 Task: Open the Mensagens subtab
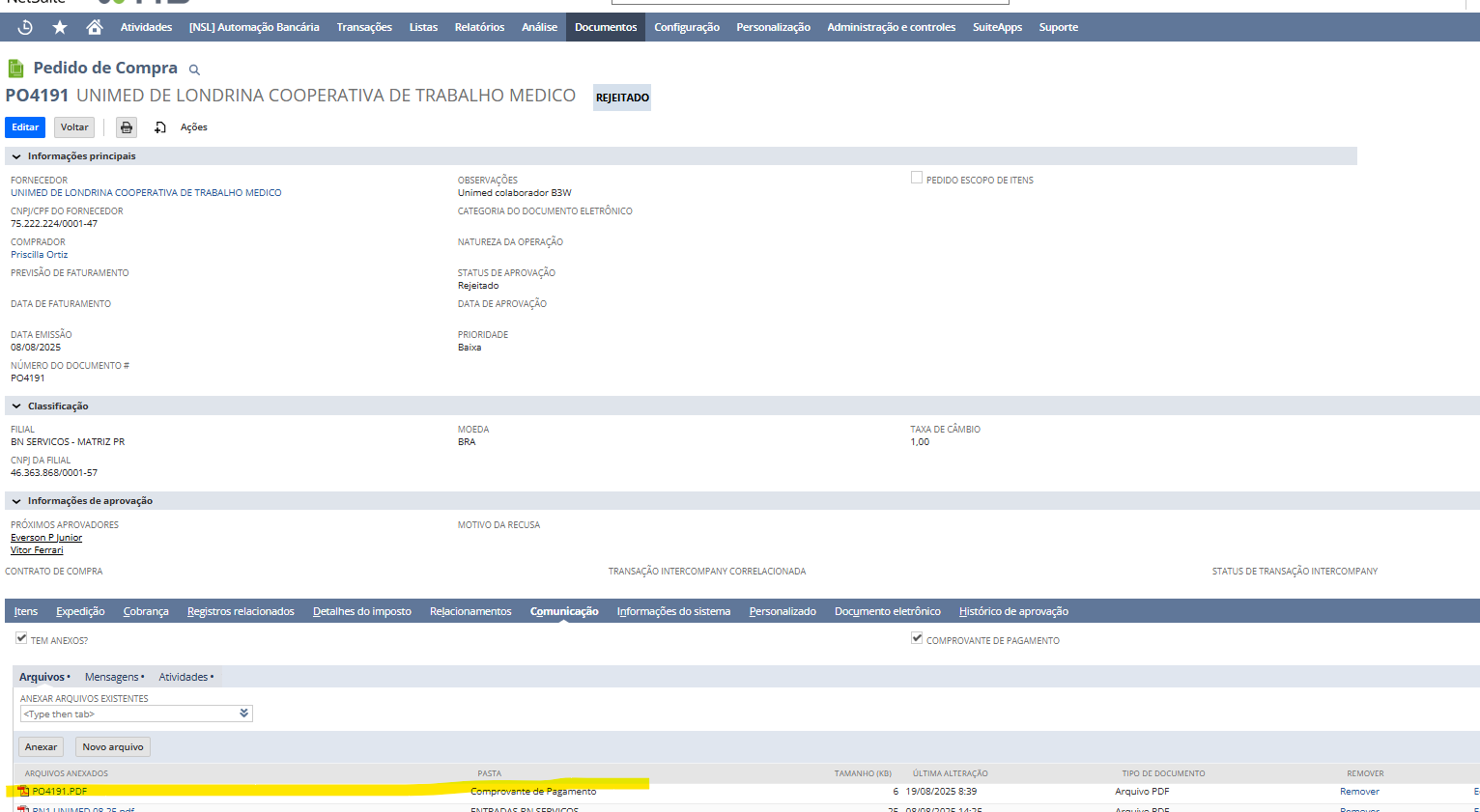(112, 677)
